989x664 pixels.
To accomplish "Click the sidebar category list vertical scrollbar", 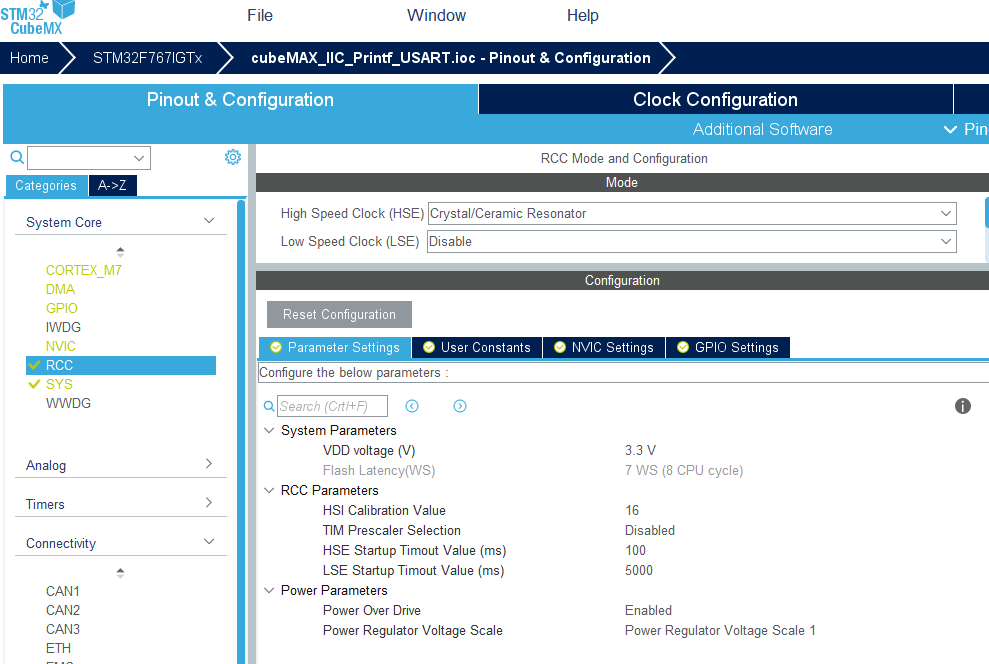I will (241, 431).
